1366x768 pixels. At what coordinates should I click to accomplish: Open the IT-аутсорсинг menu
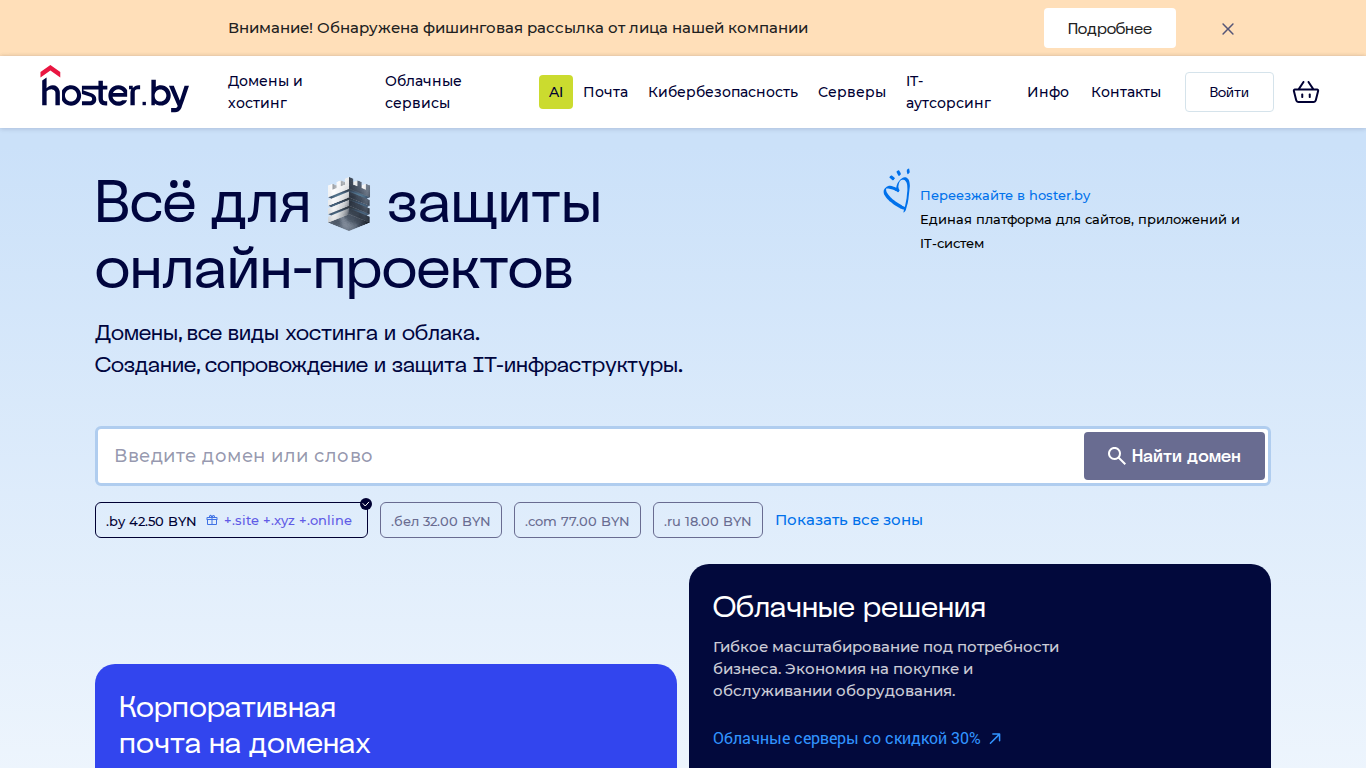[x=949, y=92]
